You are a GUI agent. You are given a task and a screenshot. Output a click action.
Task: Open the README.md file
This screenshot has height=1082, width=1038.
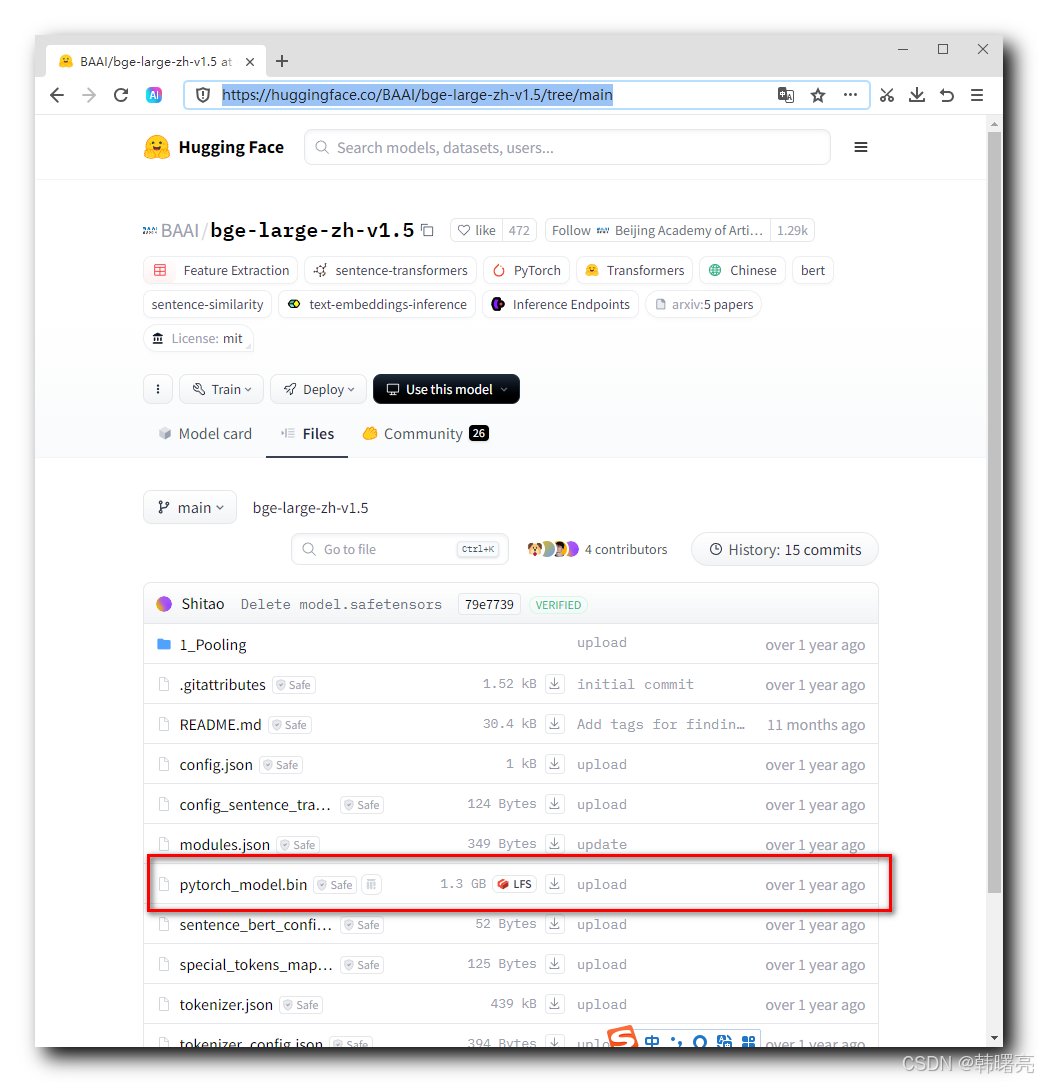click(x=220, y=725)
